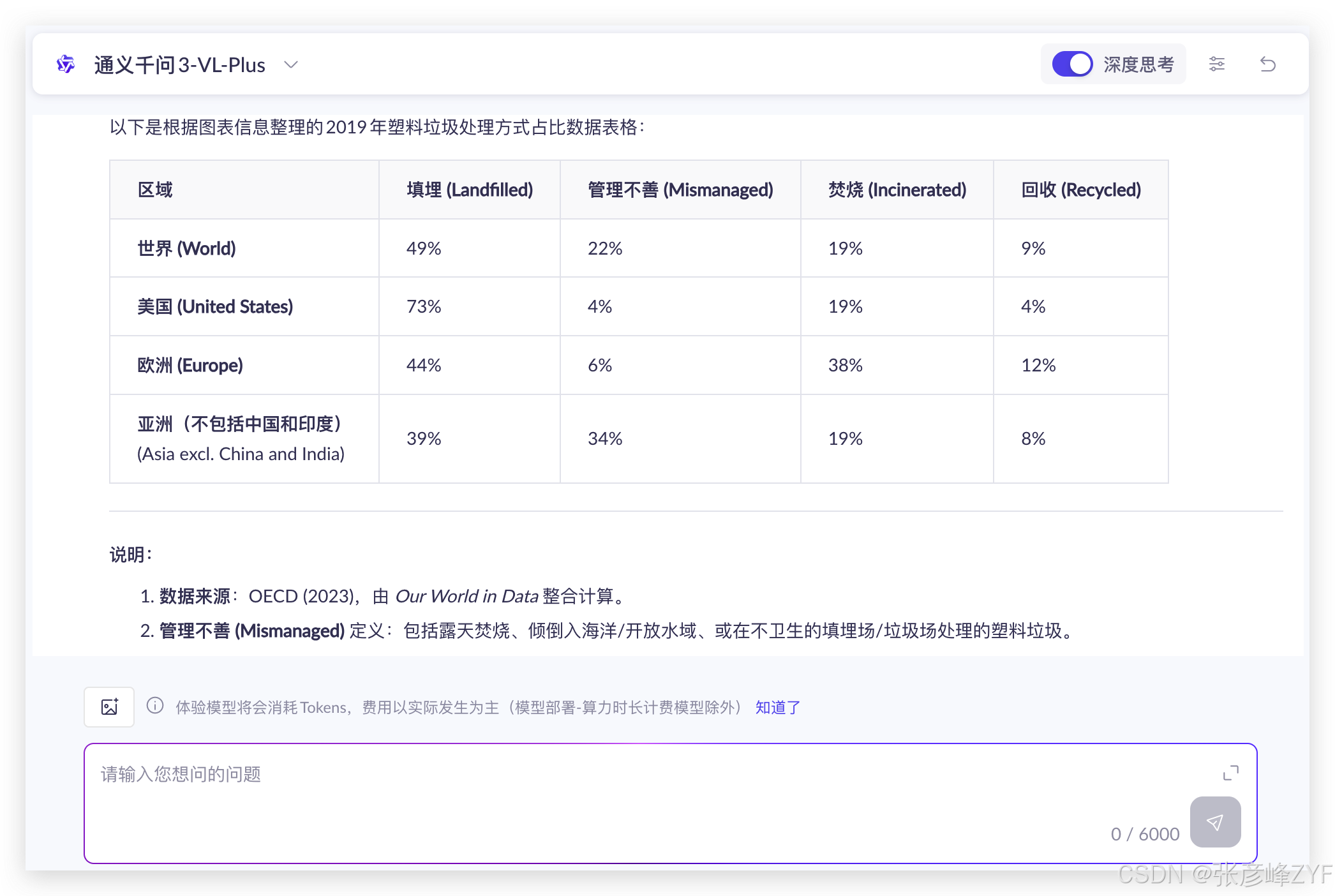Expand the input box with expand icon

coord(1230,773)
